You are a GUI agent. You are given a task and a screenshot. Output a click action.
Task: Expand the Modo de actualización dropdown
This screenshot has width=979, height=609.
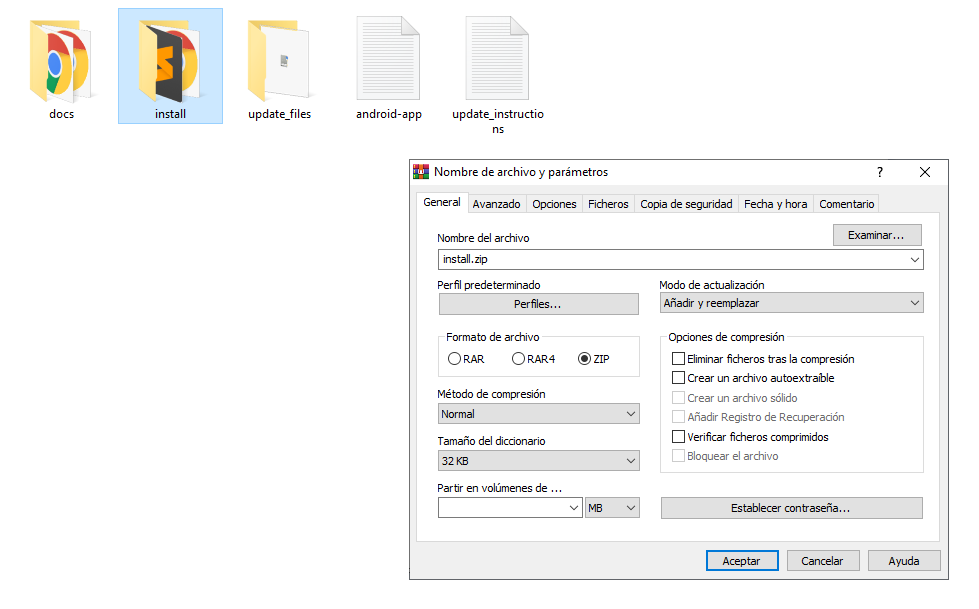click(791, 303)
